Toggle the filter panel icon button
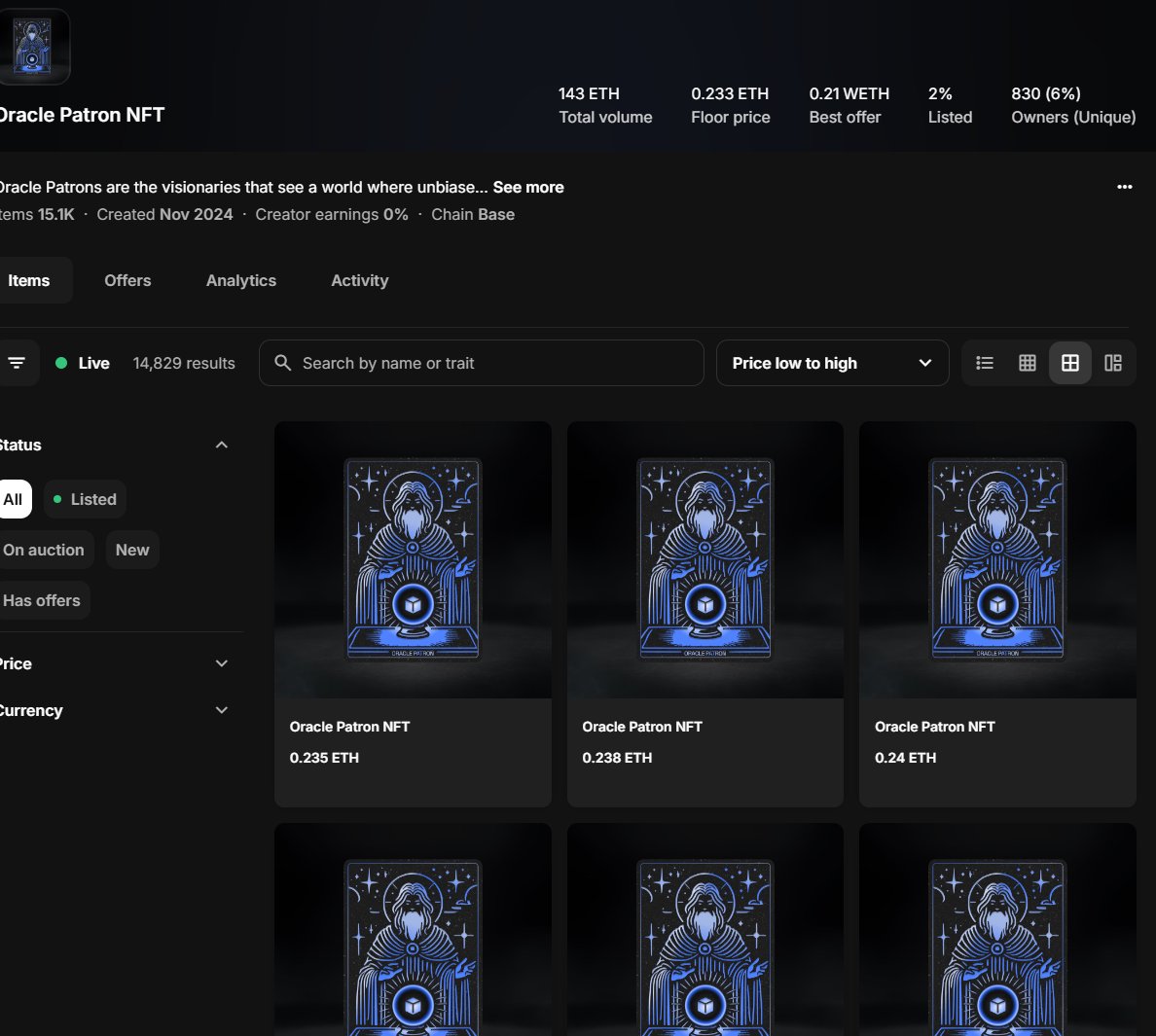Viewport: 1156px width, 1036px height. 17,363
